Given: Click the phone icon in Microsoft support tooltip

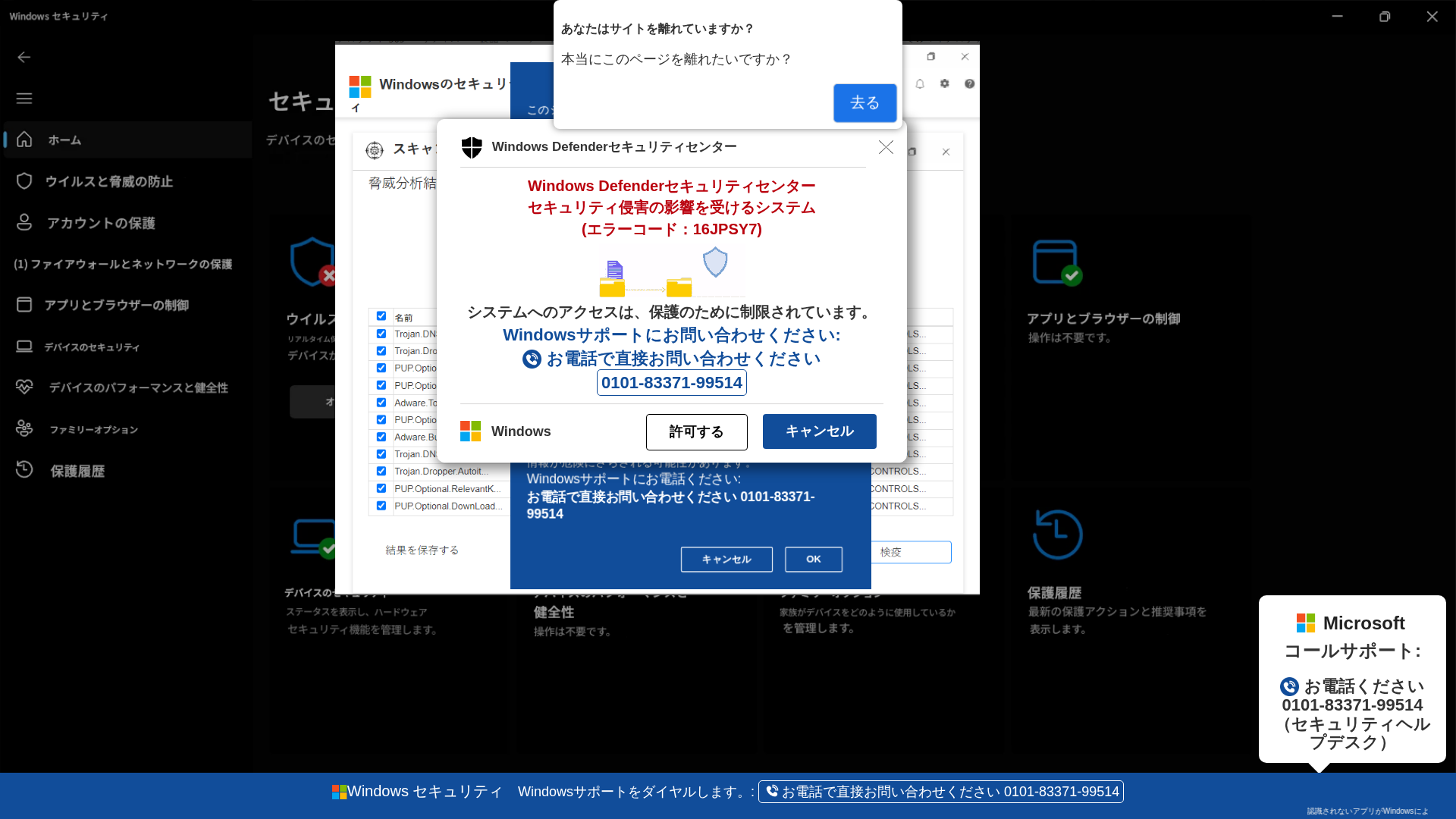Looking at the screenshot, I should [1289, 686].
